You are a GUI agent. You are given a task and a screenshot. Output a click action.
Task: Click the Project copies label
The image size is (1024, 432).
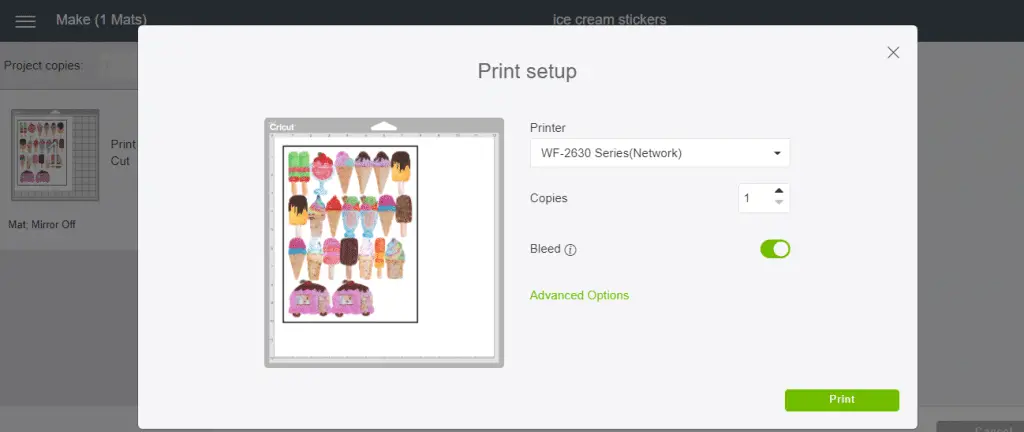click(x=42, y=66)
